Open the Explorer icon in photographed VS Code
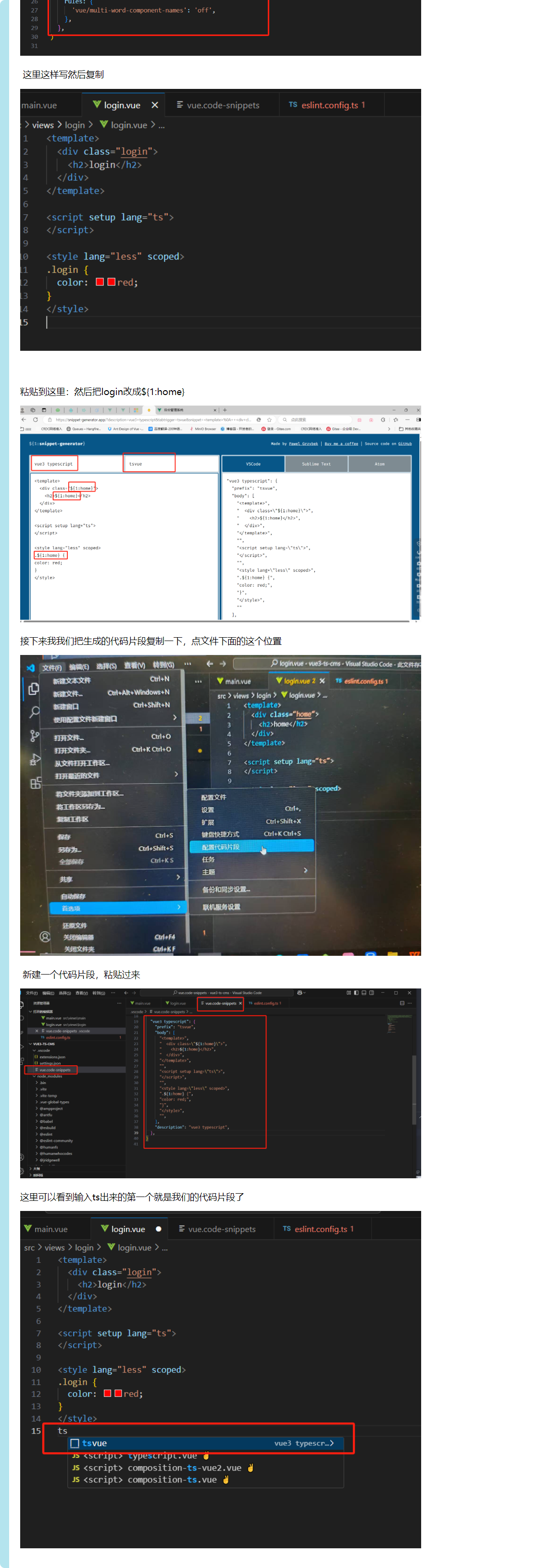This screenshot has width=550, height=1568. pyautogui.click(x=34, y=689)
